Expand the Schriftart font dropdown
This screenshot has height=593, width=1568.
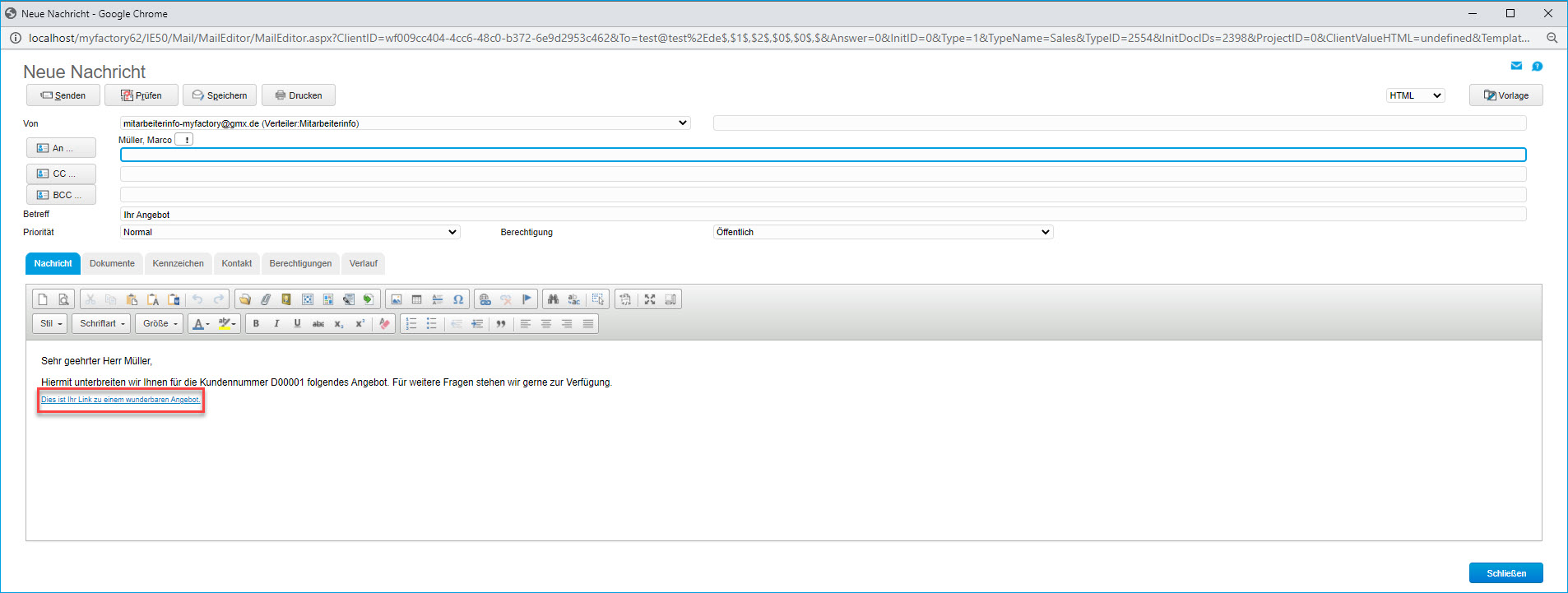[x=102, y=324]
